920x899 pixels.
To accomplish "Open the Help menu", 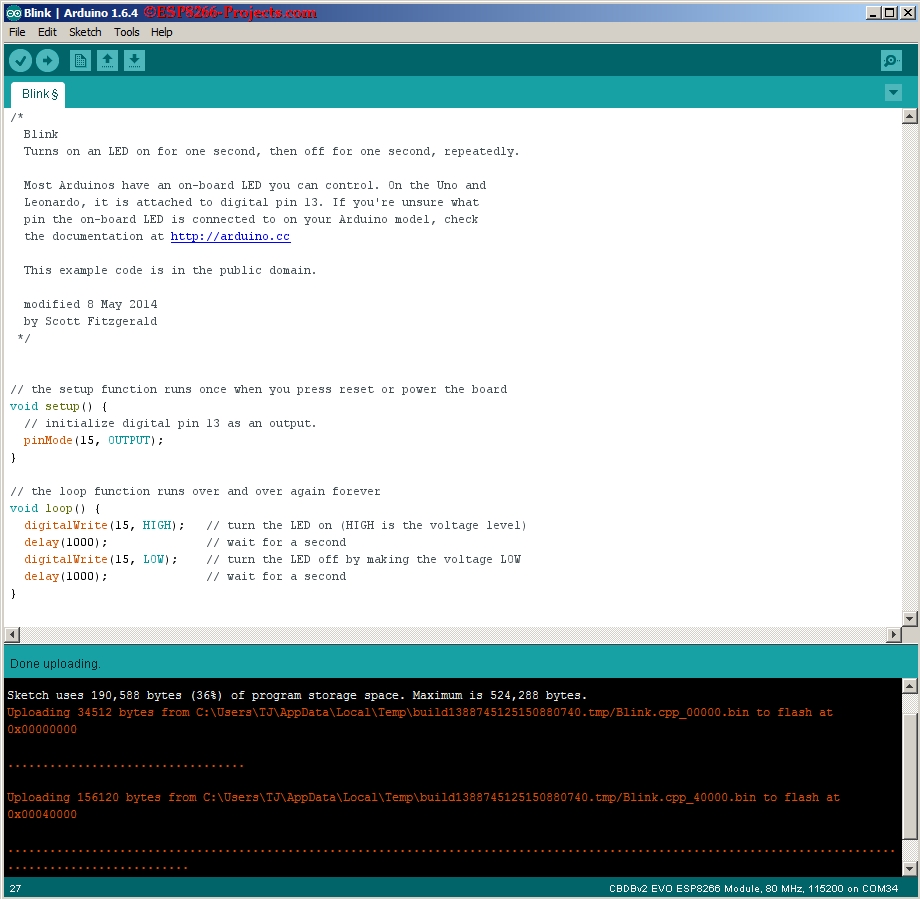I will (x=161, y=32).
